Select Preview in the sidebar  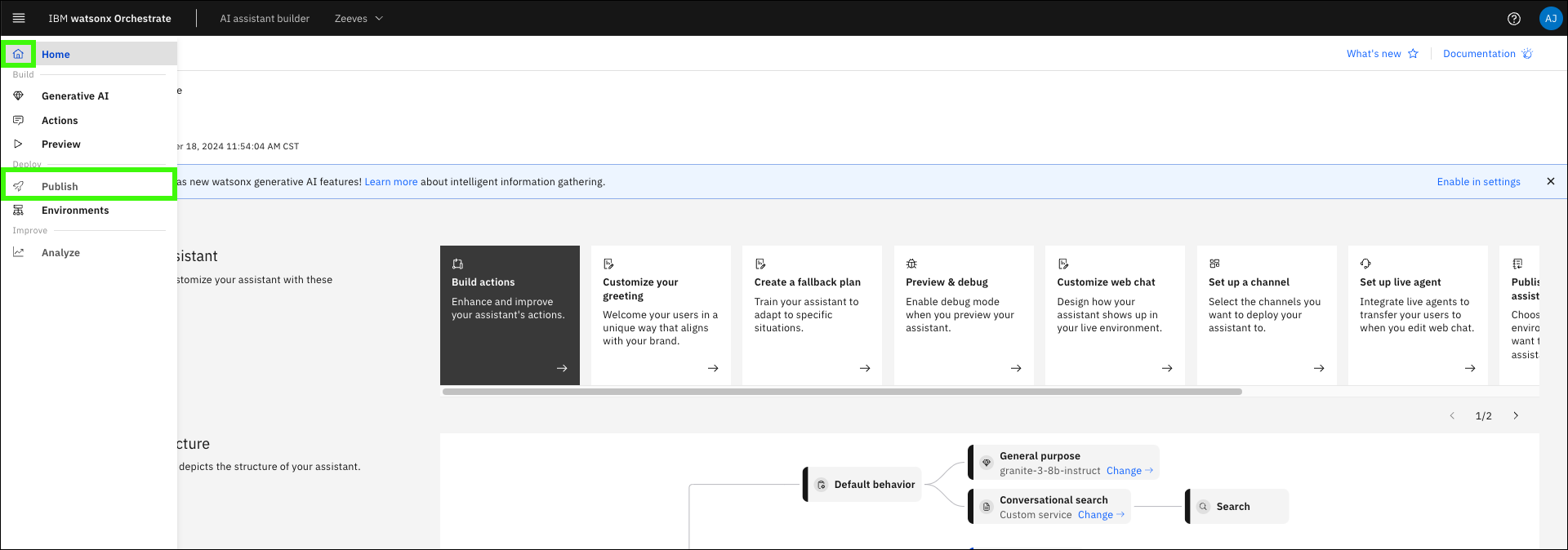pos(60,144)
